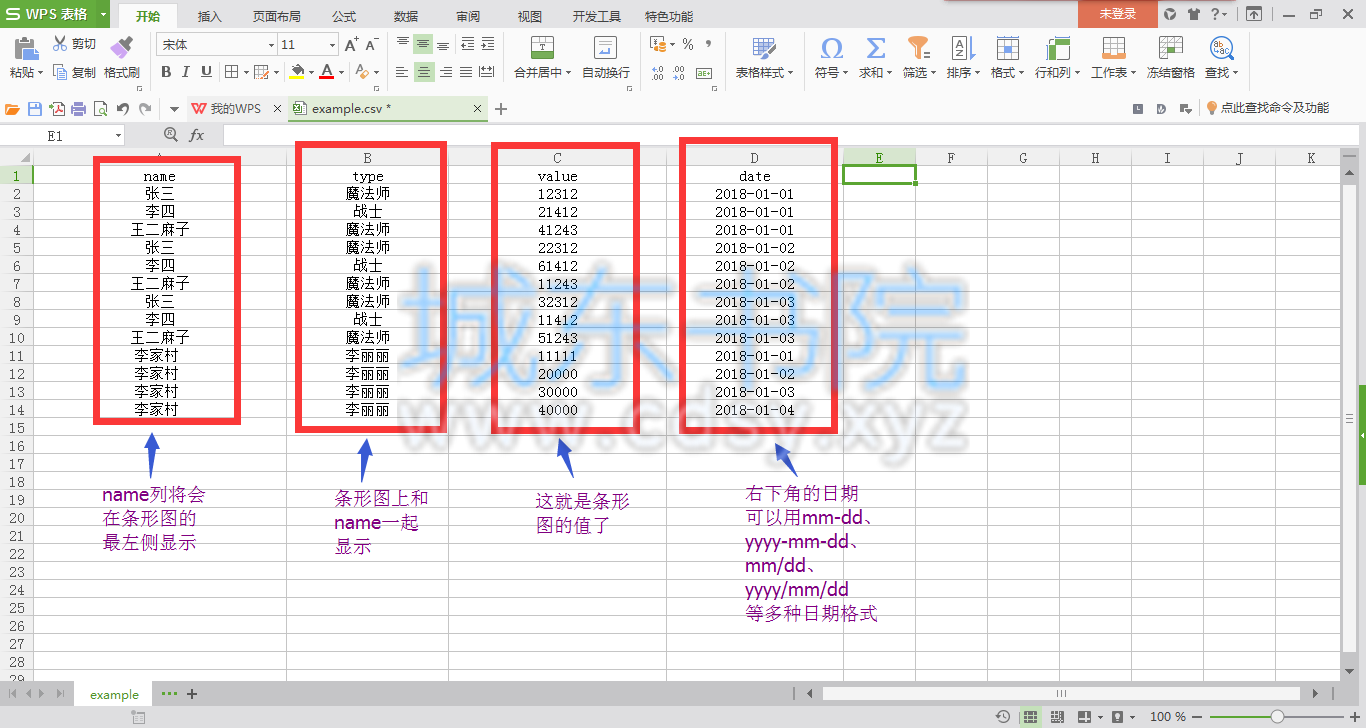This screenshot has width=1366, height=728.
Task: Click the Symbol (符号) omega icon
Action: (831, 48)
